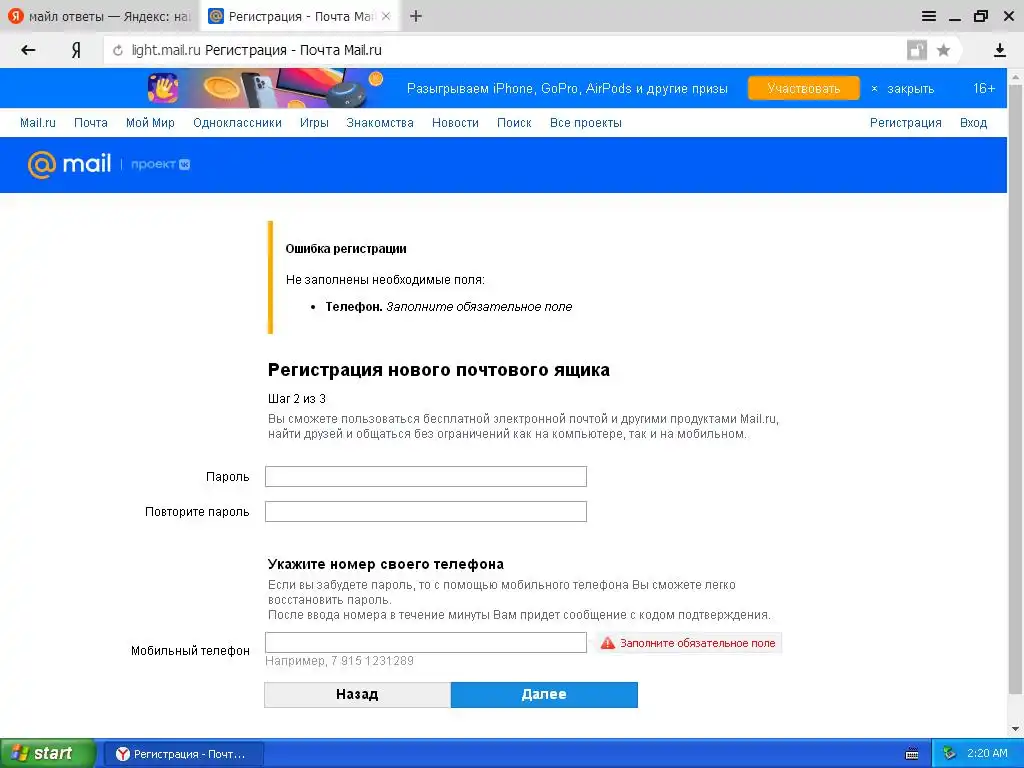Focus the Мобильный телефон input field
This screenshot has width=1024, height=768.
[x=426, y=643]
